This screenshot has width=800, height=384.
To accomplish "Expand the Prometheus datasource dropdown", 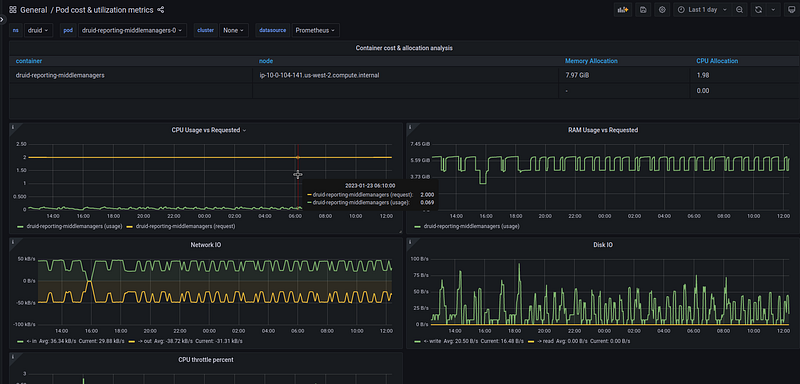I will pyautogui.click(x=315, y=30).
